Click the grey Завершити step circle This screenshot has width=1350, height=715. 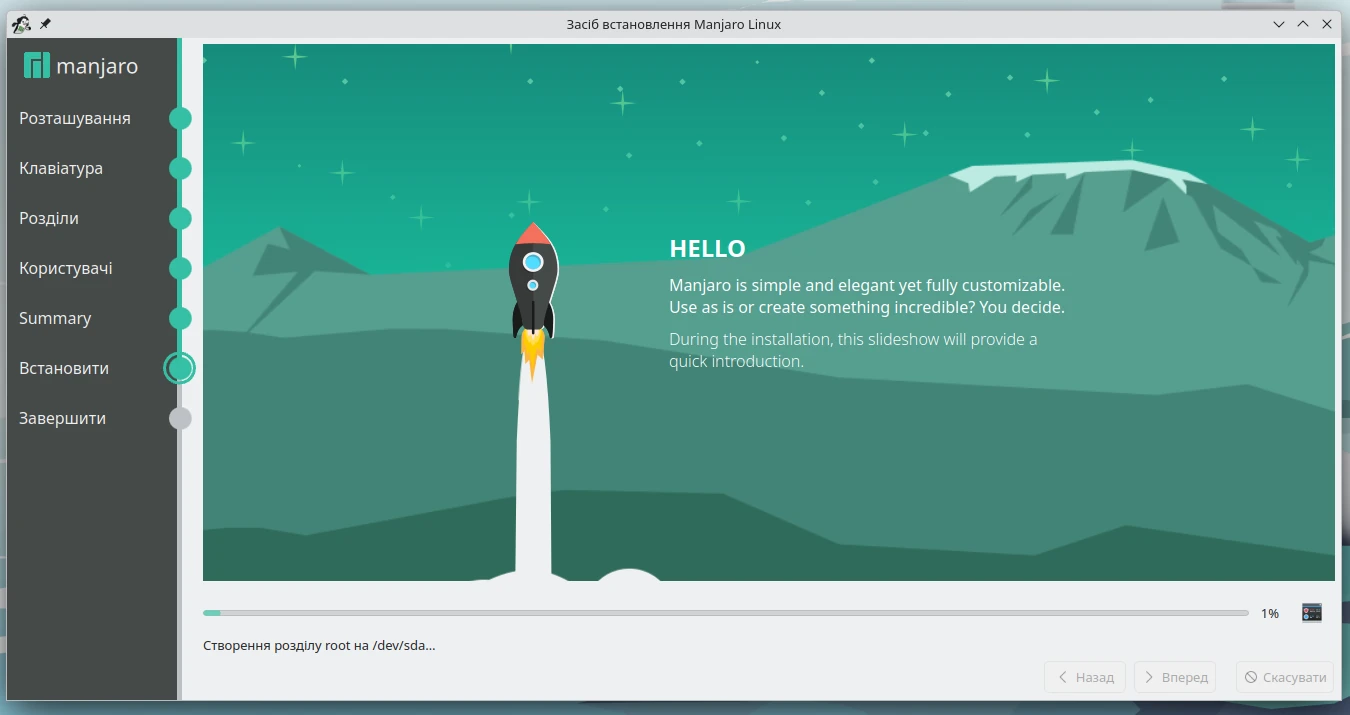coord(180,418)
